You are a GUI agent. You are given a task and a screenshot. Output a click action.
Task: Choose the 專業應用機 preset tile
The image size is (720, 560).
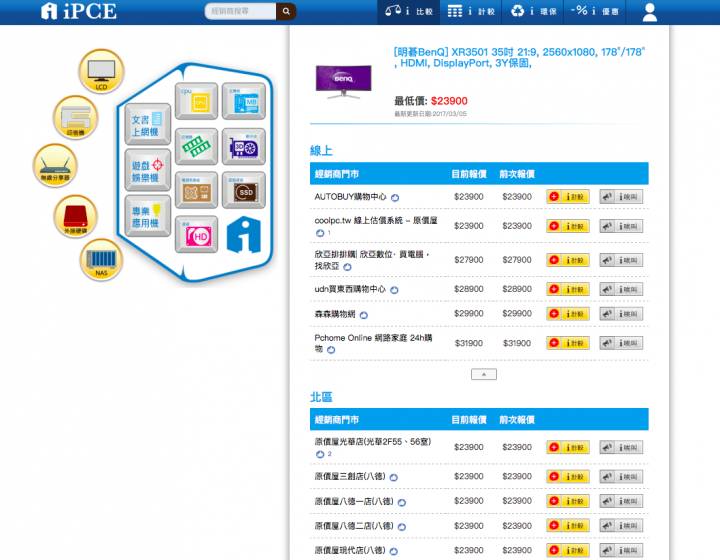point(147,216)
